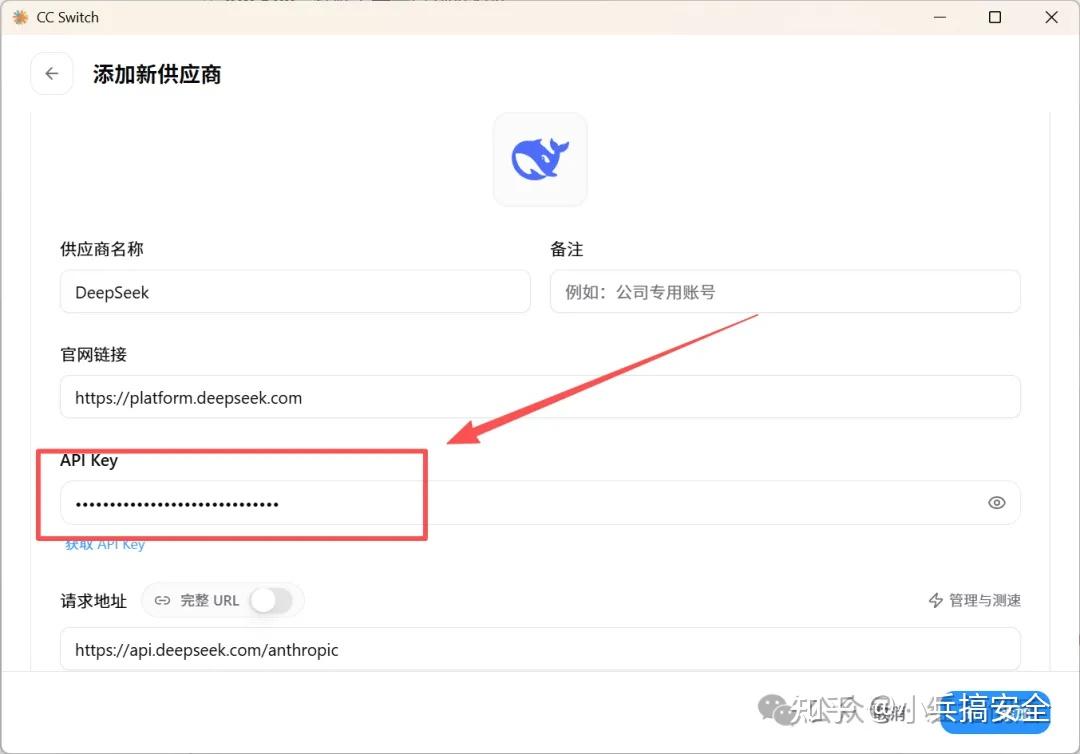1080x754 pixels.
Task: Go back with the arrow button
Action: [x=52, y=74]
